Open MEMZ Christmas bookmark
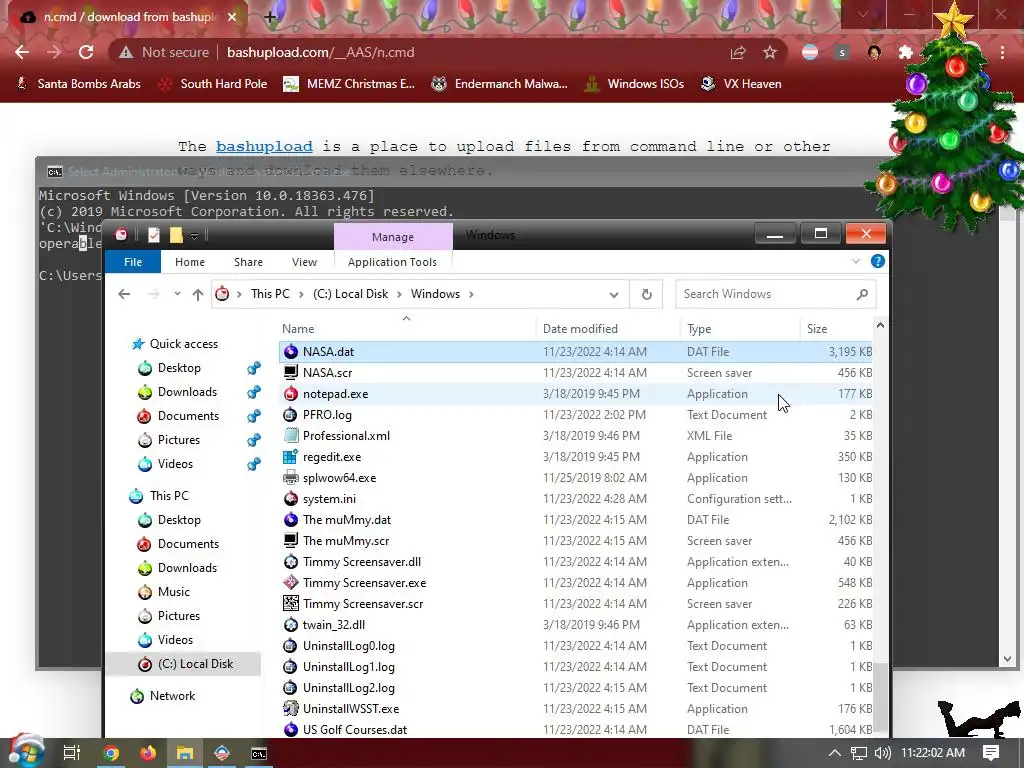The image size is (1024, 768). tap(349, 84)
